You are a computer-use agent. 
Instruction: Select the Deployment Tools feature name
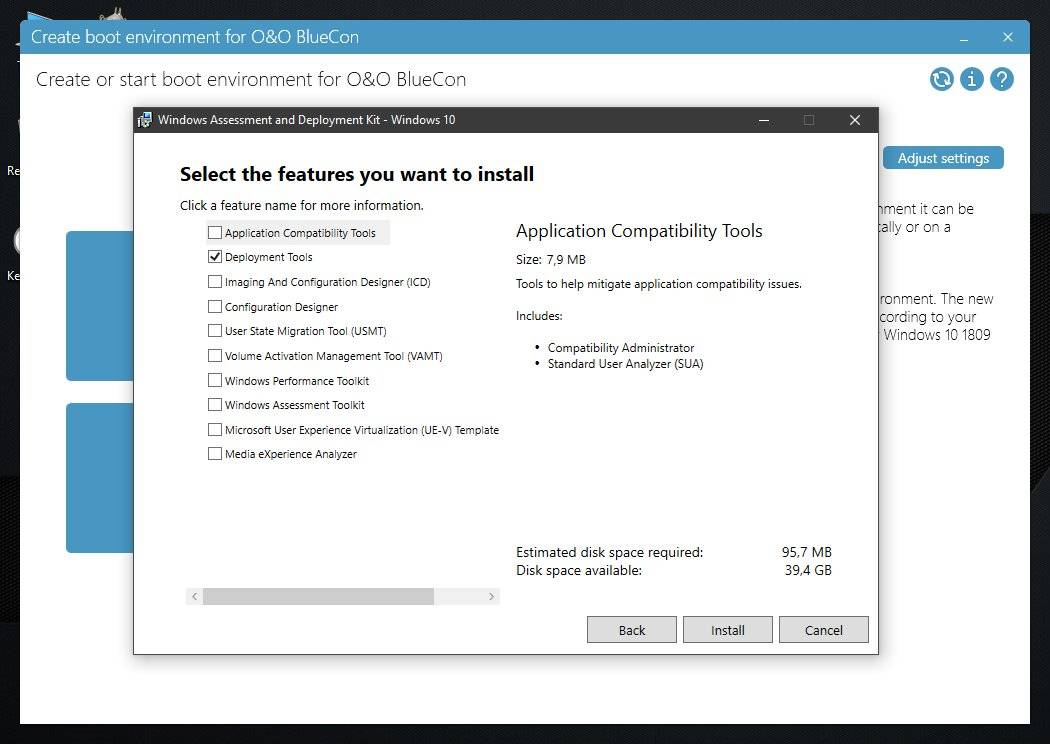coord(269,257)
